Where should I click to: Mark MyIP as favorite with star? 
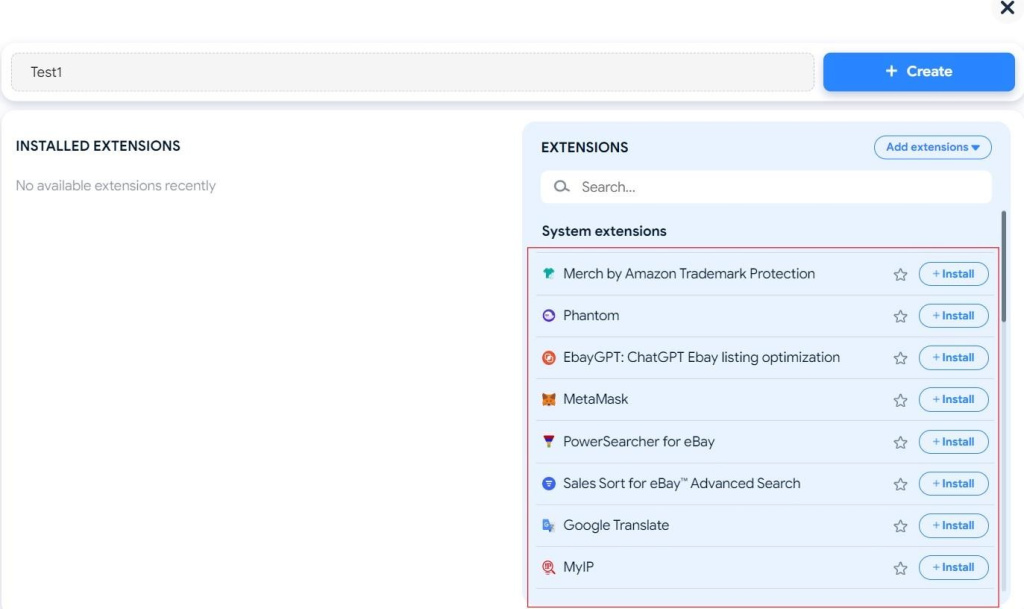(900, 568)
